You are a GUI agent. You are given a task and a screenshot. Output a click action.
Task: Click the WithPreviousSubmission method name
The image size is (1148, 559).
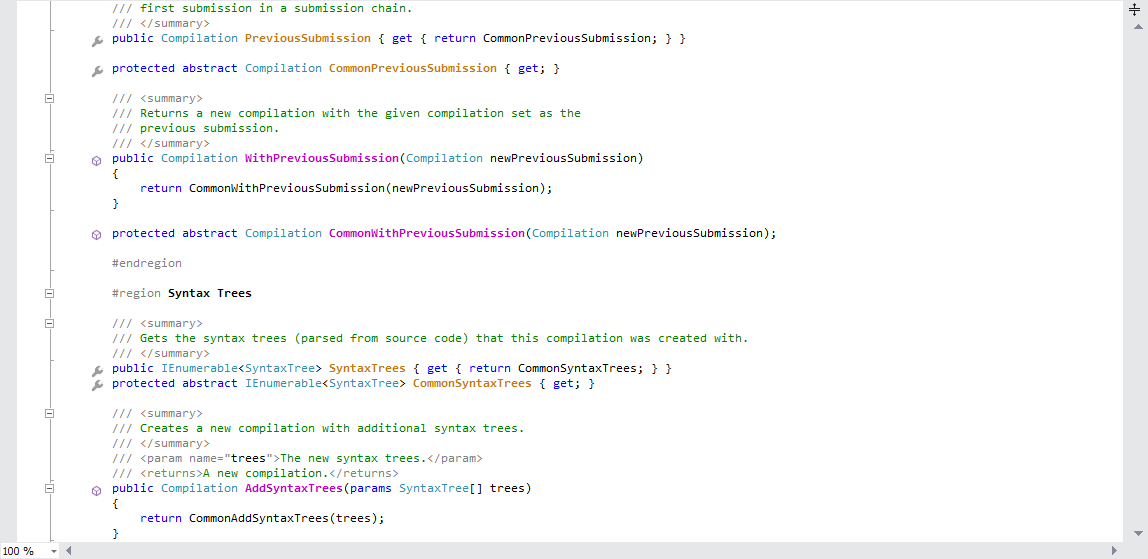pyautogui.click(x=321, y=158)
